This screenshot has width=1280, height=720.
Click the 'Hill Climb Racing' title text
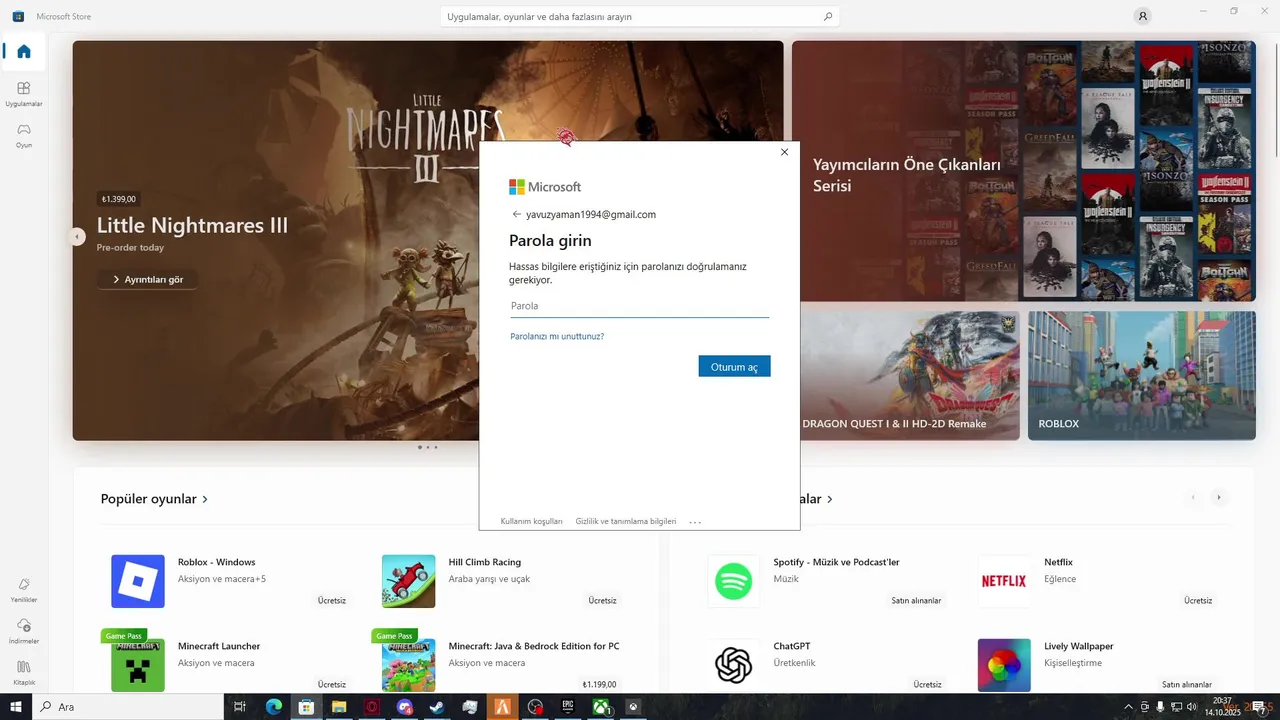485,562
